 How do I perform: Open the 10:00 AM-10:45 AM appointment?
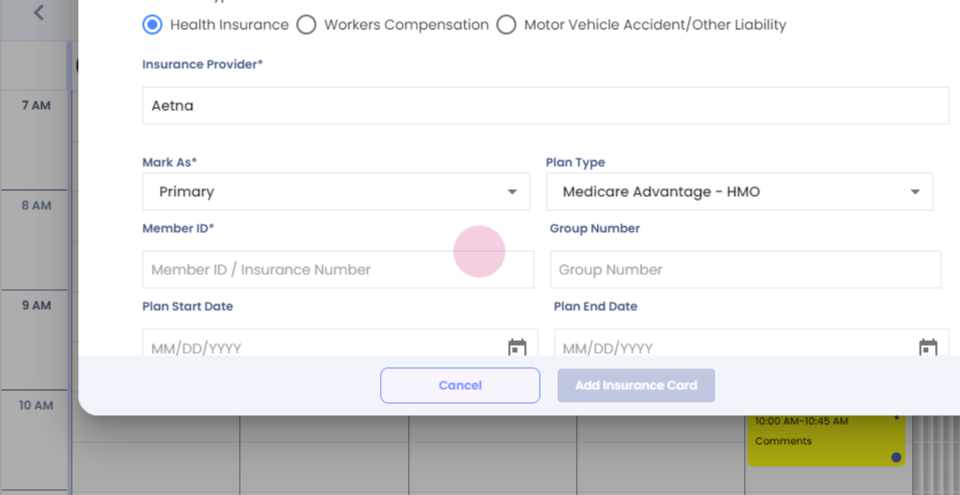pos(826,440)
